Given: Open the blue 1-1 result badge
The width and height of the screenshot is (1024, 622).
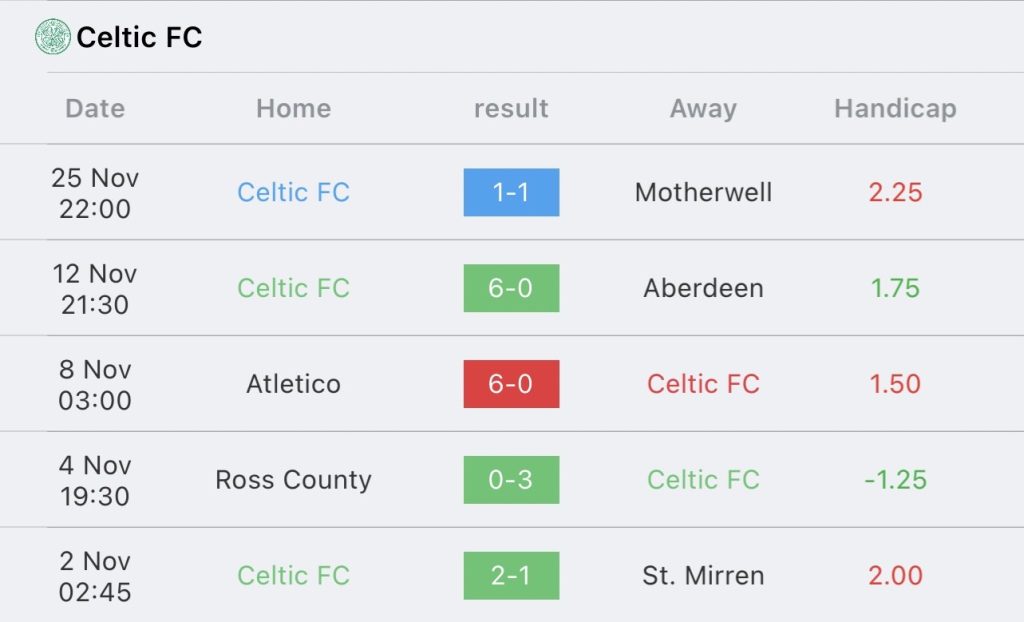Looking at the screenshot, I should tap(511, 192).
